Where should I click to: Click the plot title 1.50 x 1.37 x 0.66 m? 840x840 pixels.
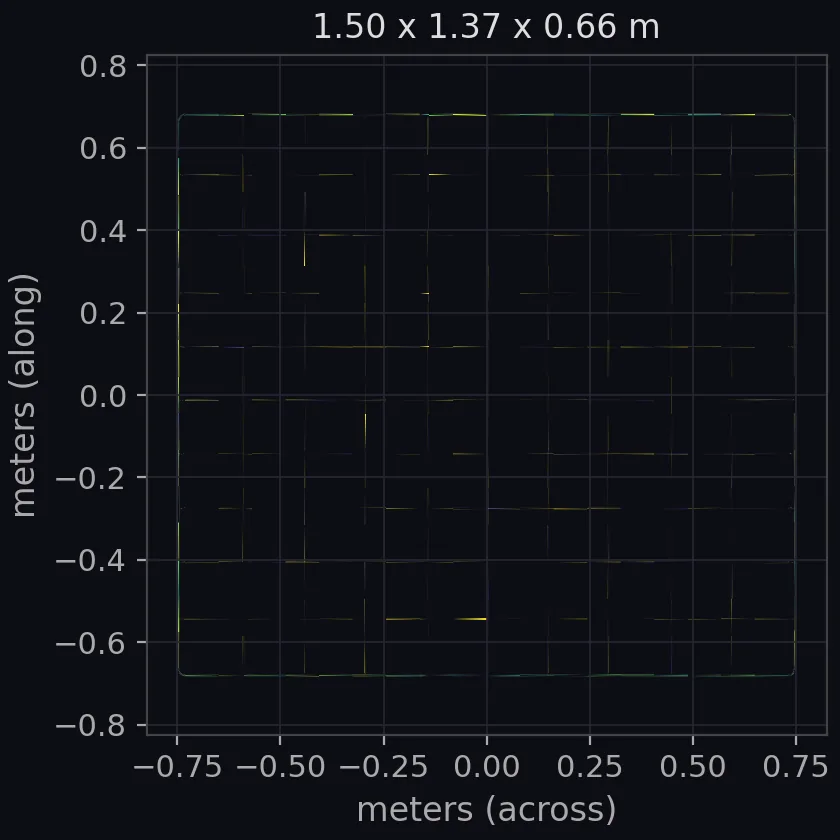(486, 26)
